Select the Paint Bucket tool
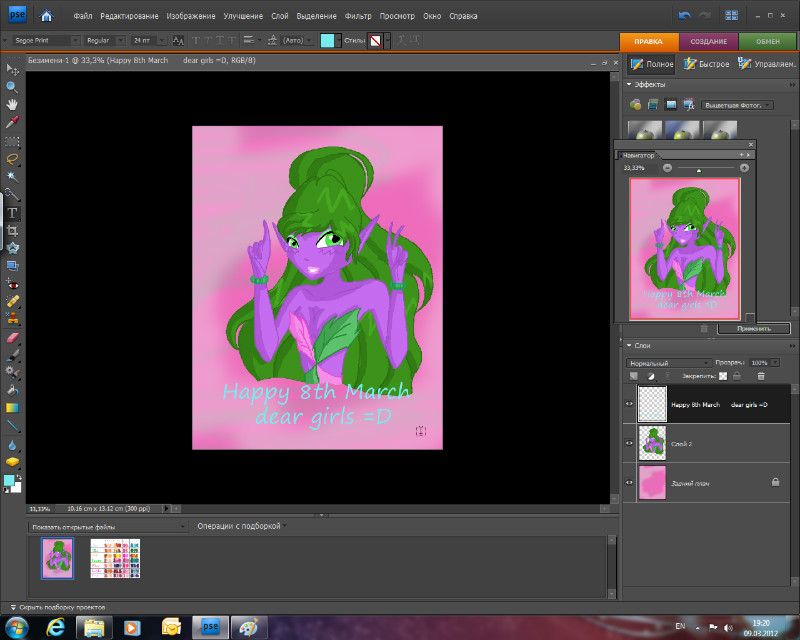This screenshot has height=640, width=800. point(13,390)
